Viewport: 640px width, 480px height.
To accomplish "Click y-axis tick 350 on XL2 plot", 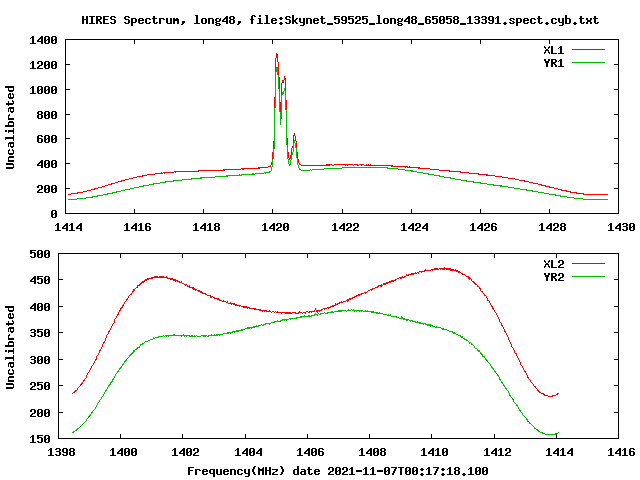I will 40,333.
